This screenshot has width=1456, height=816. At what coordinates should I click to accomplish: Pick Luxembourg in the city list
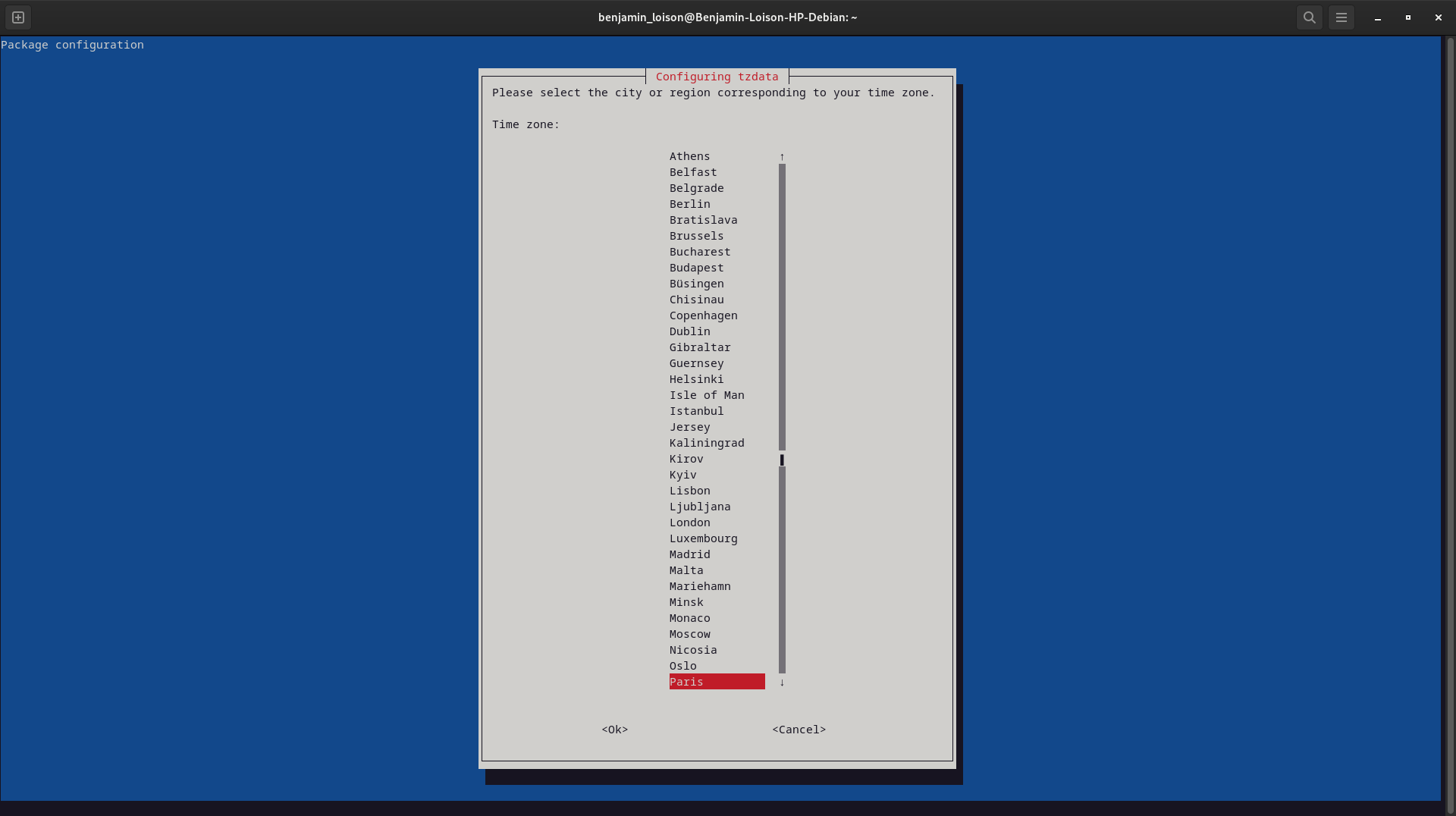coord(703,538)
